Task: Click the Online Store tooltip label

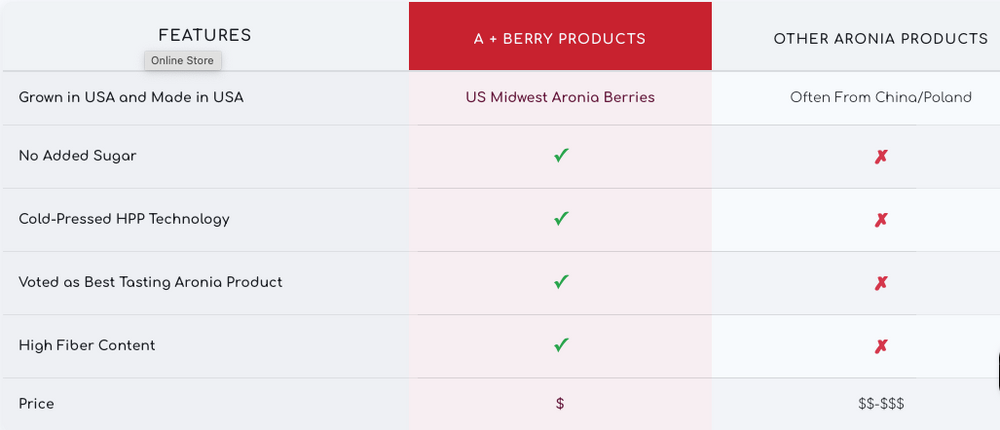Action: click(x=182, y=60)
